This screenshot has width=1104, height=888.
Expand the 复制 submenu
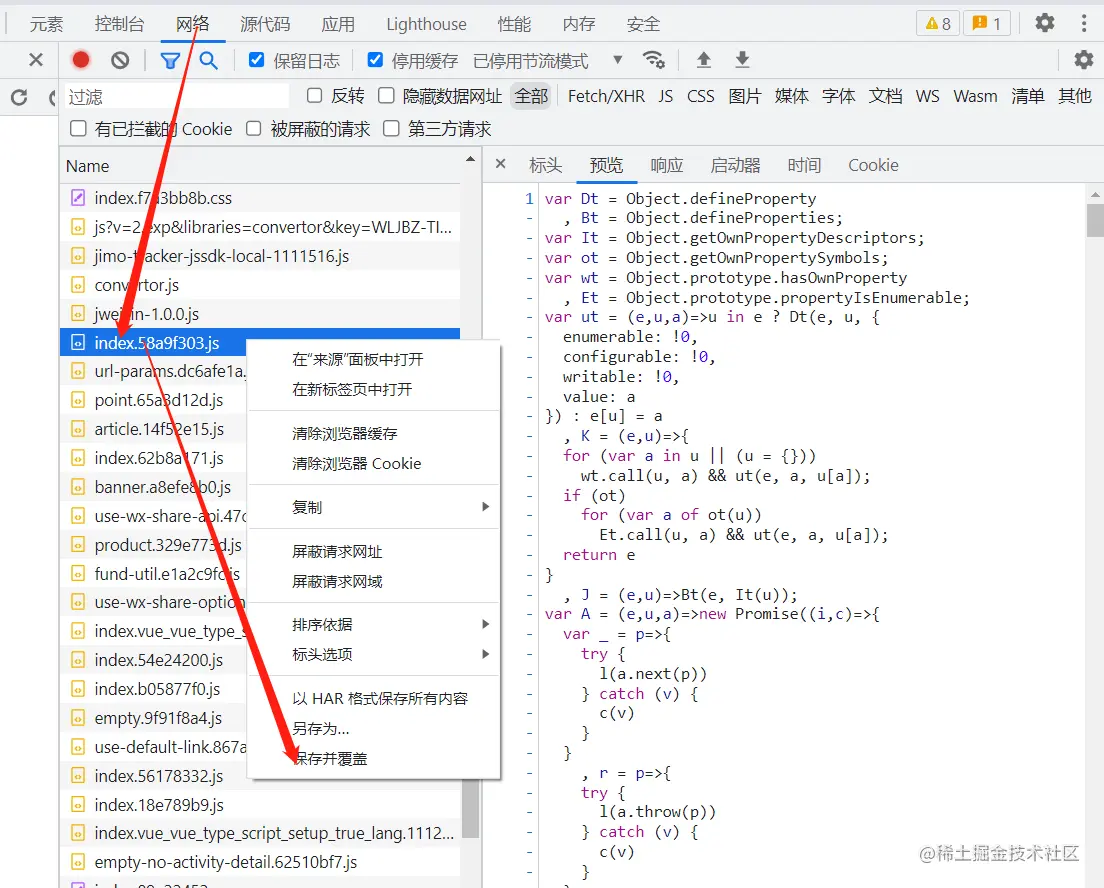[x=374, y=507]
